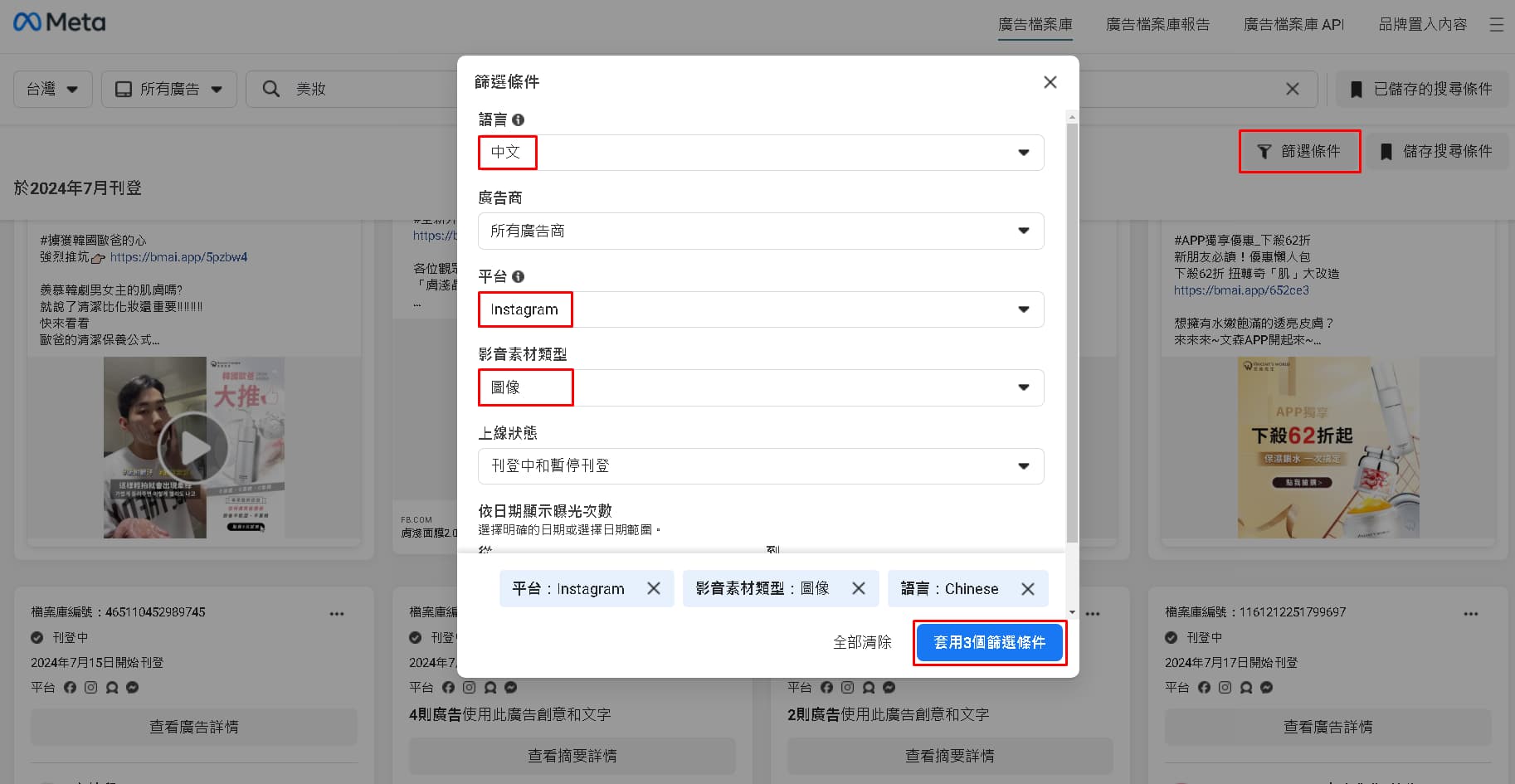Viewport: 1515px width, 784px height.
Task: Open the 台灣 country dropdown
Action: coord(52,89)
